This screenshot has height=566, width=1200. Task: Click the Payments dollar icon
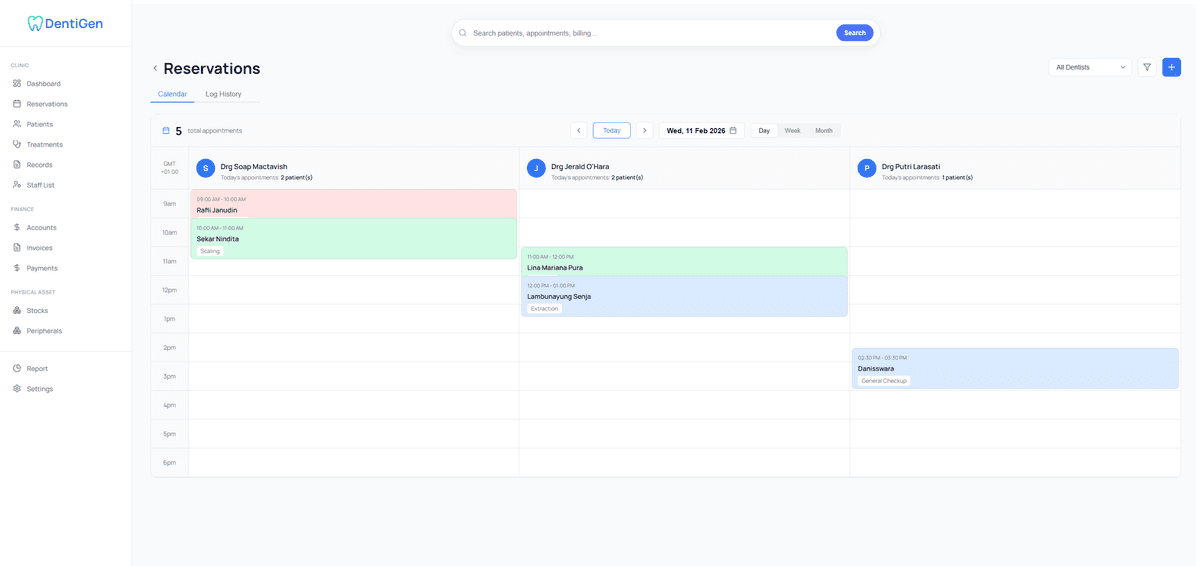click(x=17, y=268)
